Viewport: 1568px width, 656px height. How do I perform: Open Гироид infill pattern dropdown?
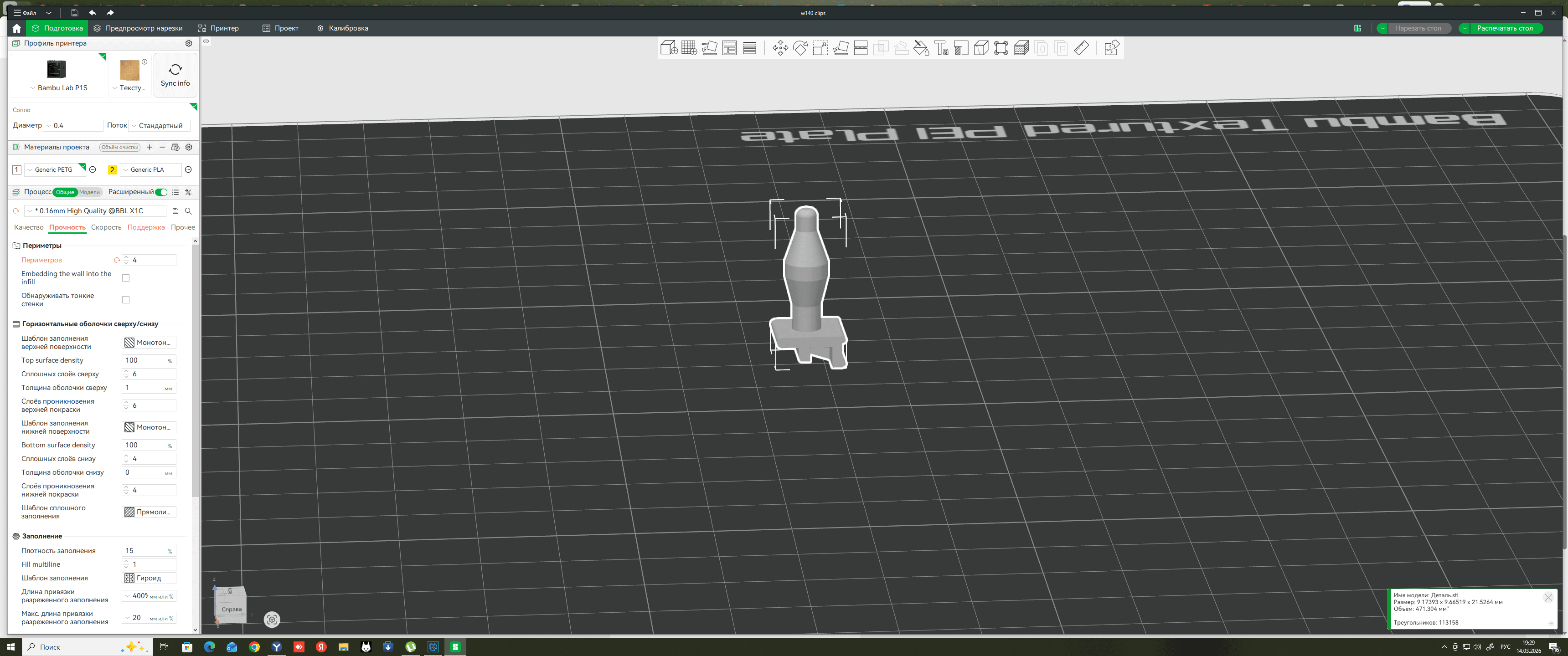(149, 578)
